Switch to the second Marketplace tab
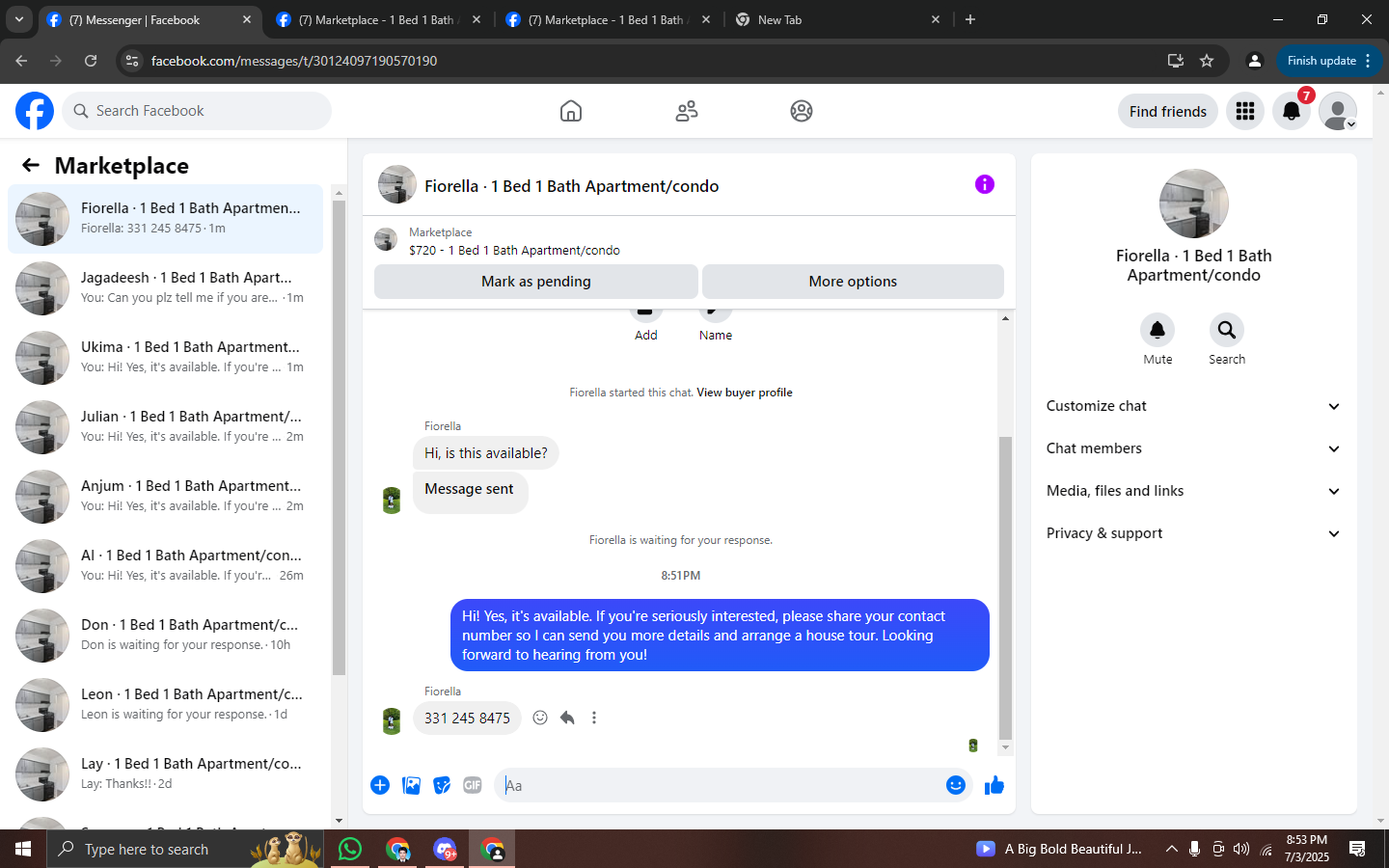This screenshot has width=1389, height=868. pyautogui.click(x=376, y=19)
